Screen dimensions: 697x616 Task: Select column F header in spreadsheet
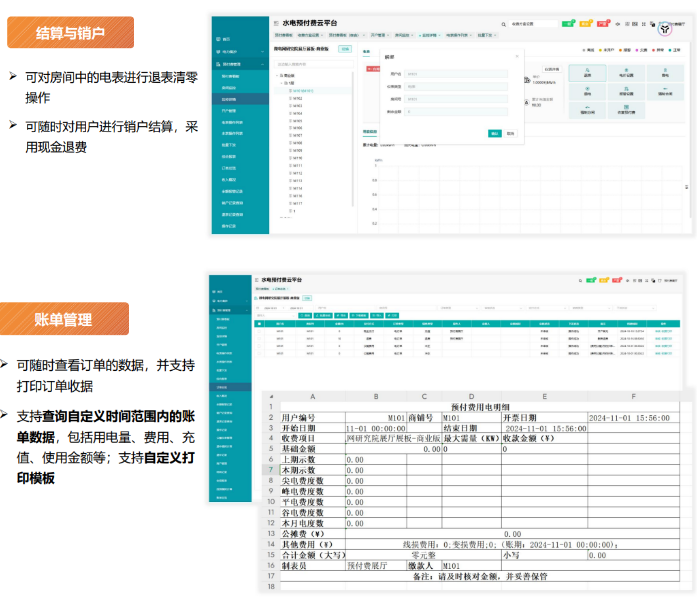coord(633,396)
